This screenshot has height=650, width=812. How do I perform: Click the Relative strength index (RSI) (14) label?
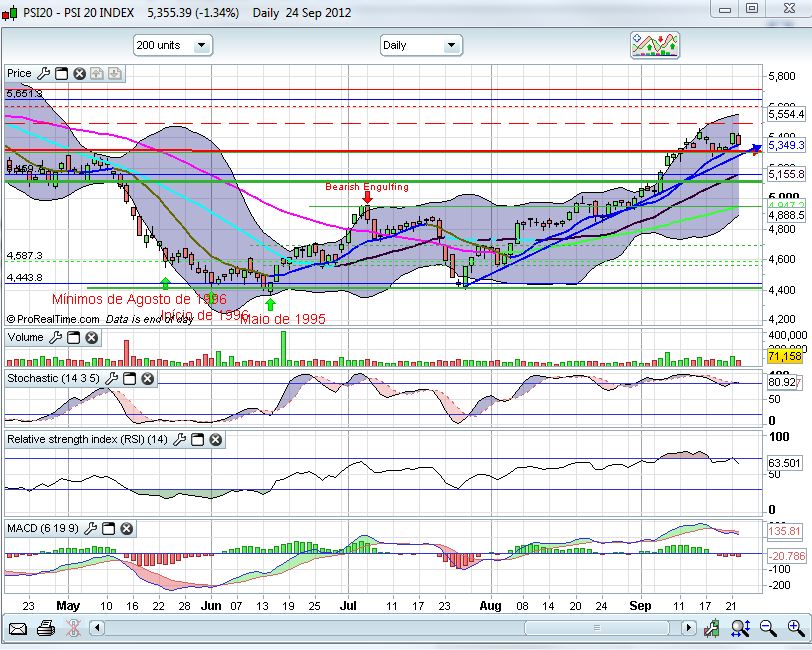point(87,440)
